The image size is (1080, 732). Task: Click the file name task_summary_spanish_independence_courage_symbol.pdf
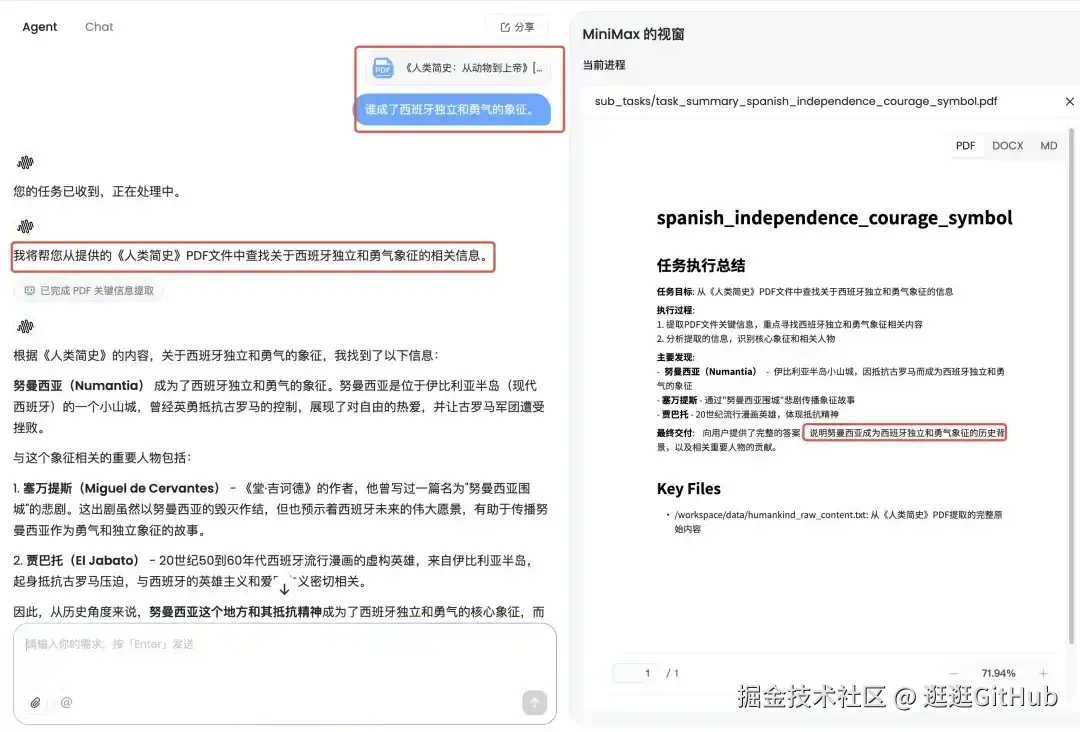coord(796,101)
